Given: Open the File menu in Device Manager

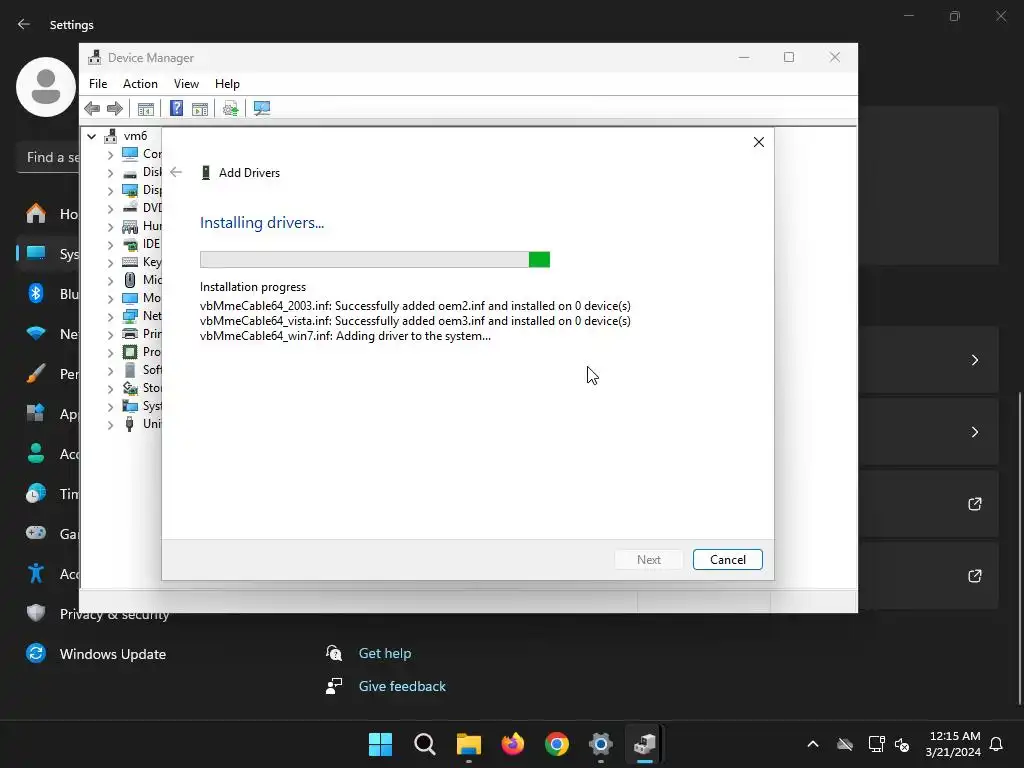Looking at the screenshot, I should click(x=98, y=84).
